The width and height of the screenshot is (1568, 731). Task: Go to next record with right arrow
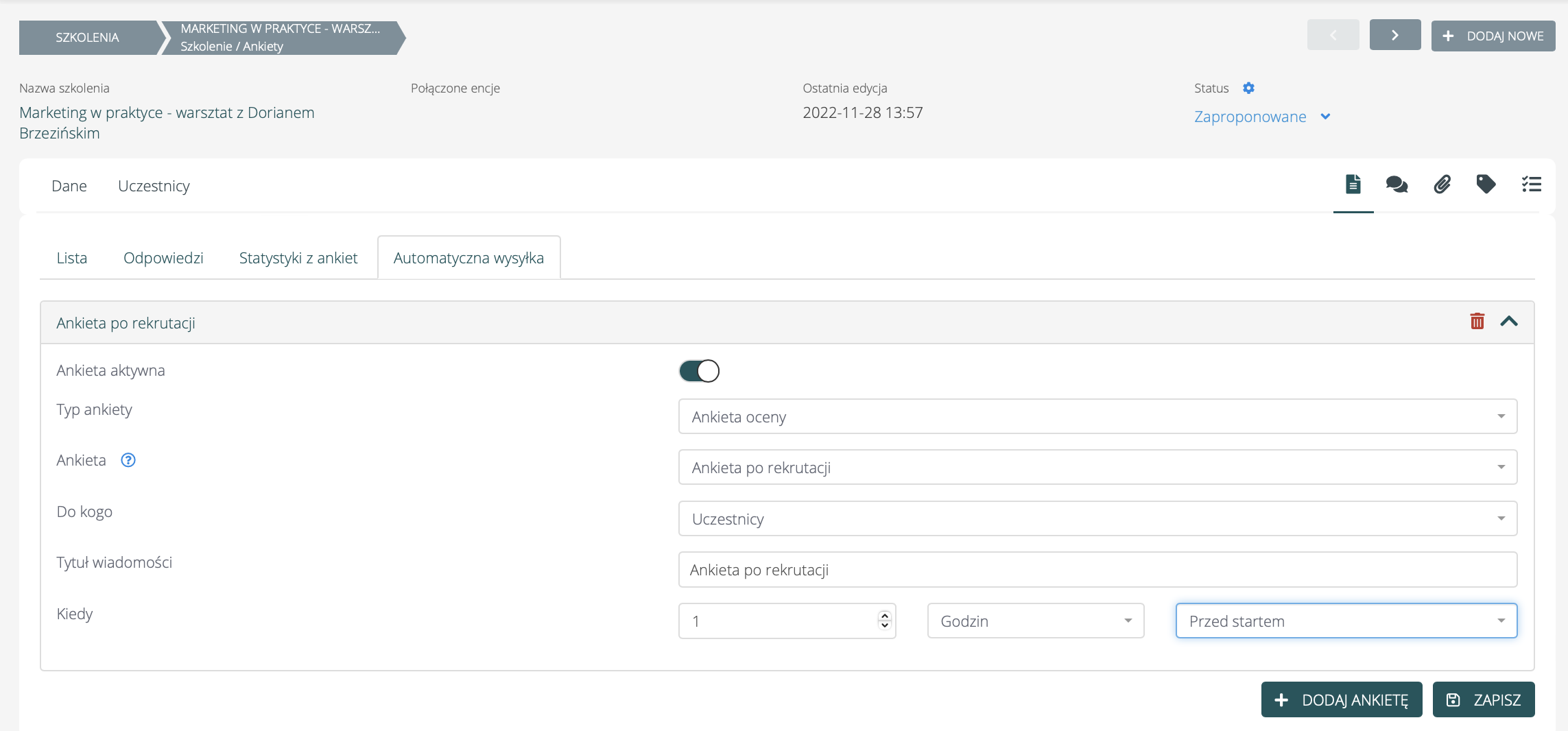[1394, 36]
